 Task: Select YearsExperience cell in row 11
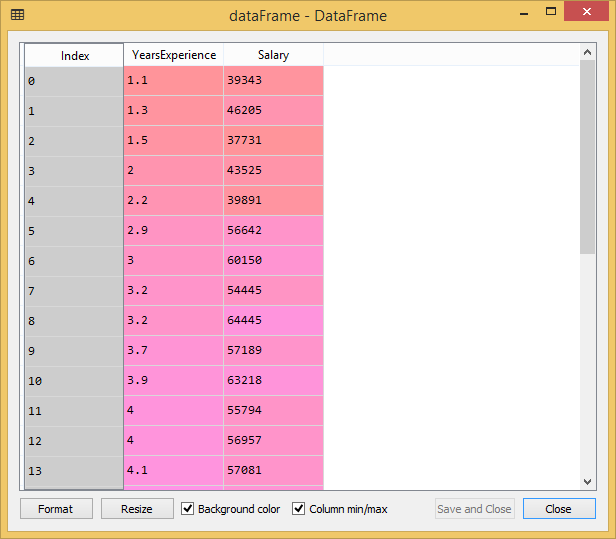pyautogui.click(x=174, y=411)
